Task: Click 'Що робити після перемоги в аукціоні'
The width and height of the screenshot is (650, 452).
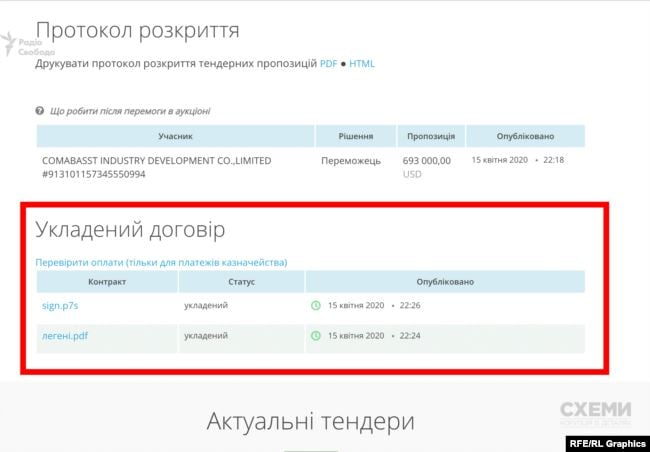Action: pyautogui.click(x=129, y=111)
